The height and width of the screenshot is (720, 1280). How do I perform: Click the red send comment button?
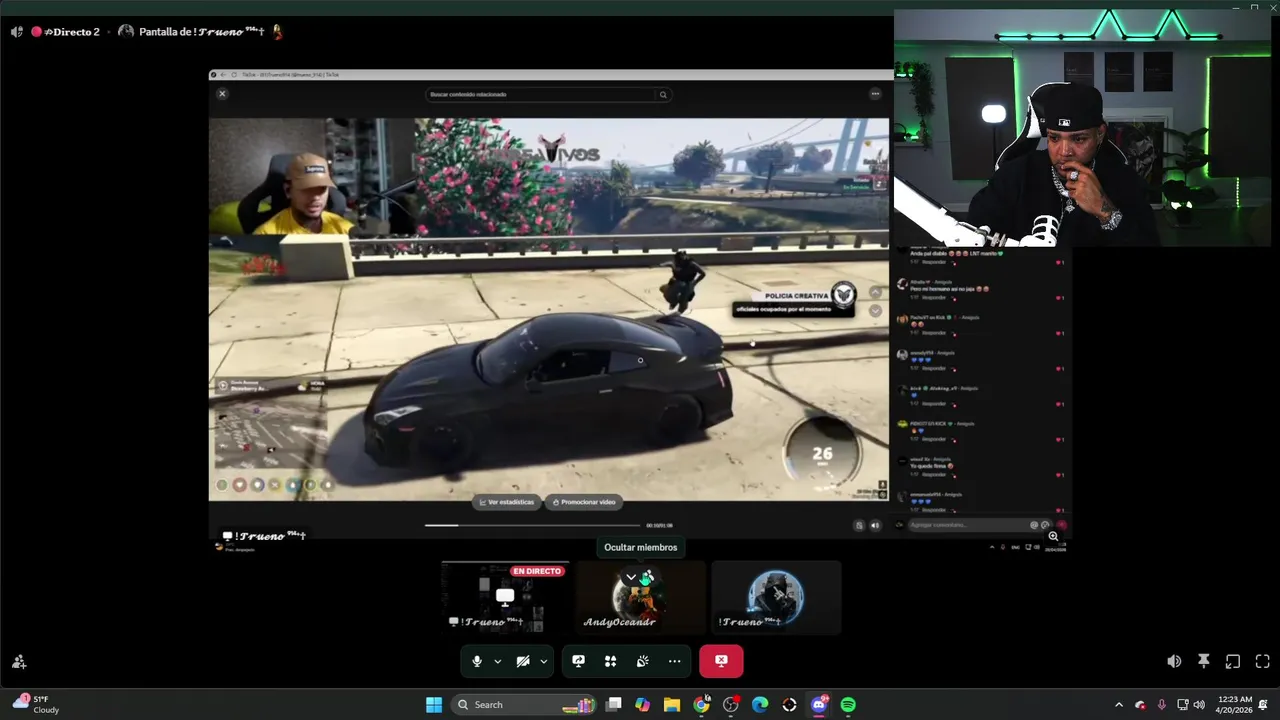tap(1060, 525)
